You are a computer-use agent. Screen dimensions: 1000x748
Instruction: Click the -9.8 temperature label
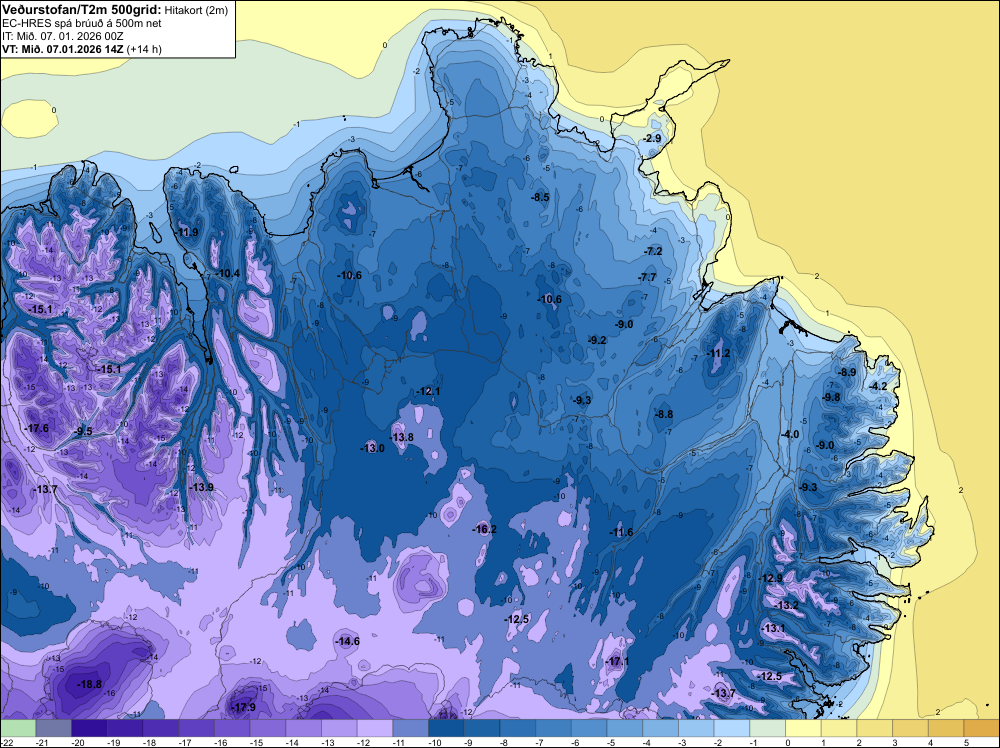tap(831, 397)
